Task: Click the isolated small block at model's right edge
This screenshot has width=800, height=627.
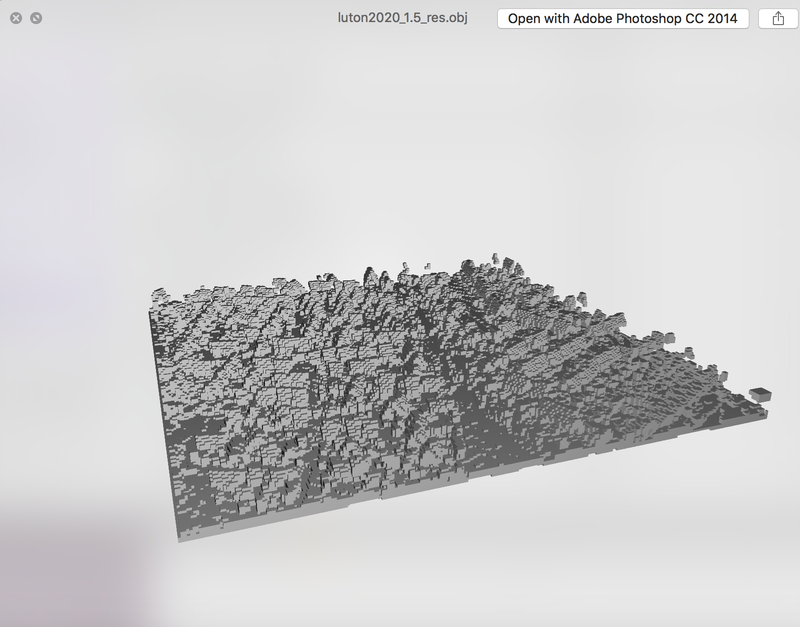Action: point(760,393)
